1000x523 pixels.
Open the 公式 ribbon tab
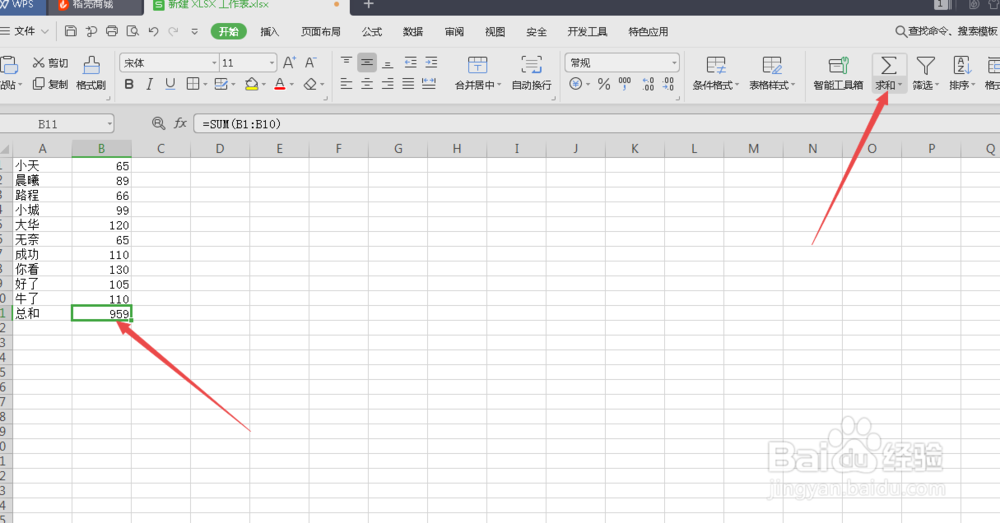tap(371, 31)
